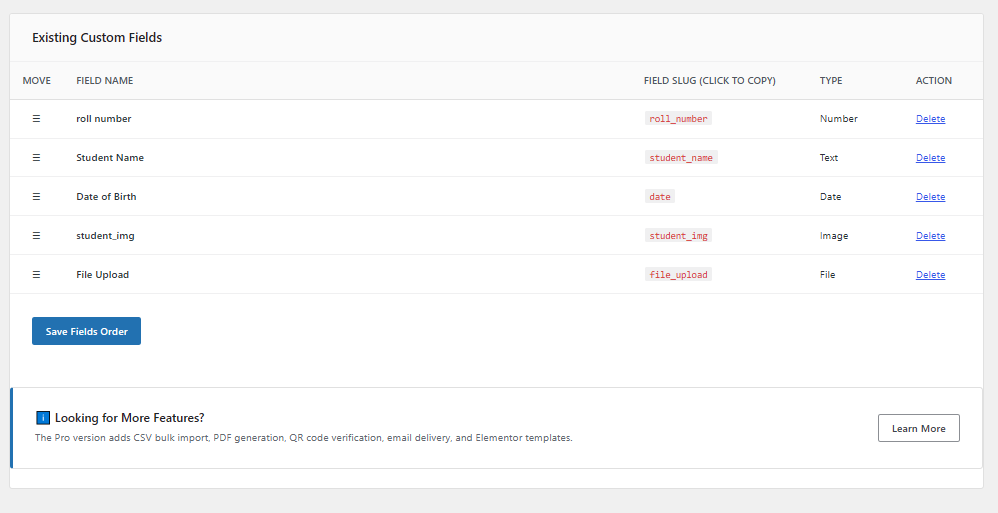Click the 'Image' type cell

point(834,235)
